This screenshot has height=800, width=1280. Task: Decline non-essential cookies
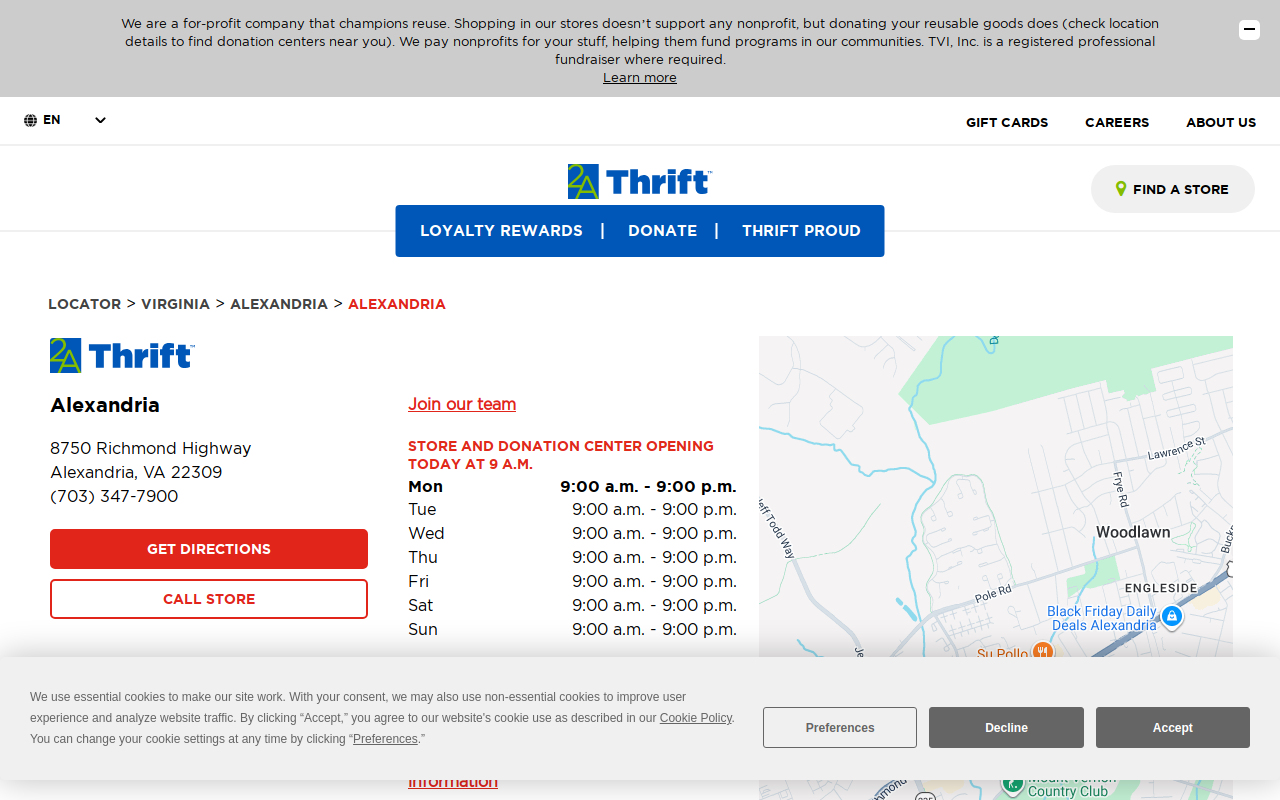pos(1006,728)
